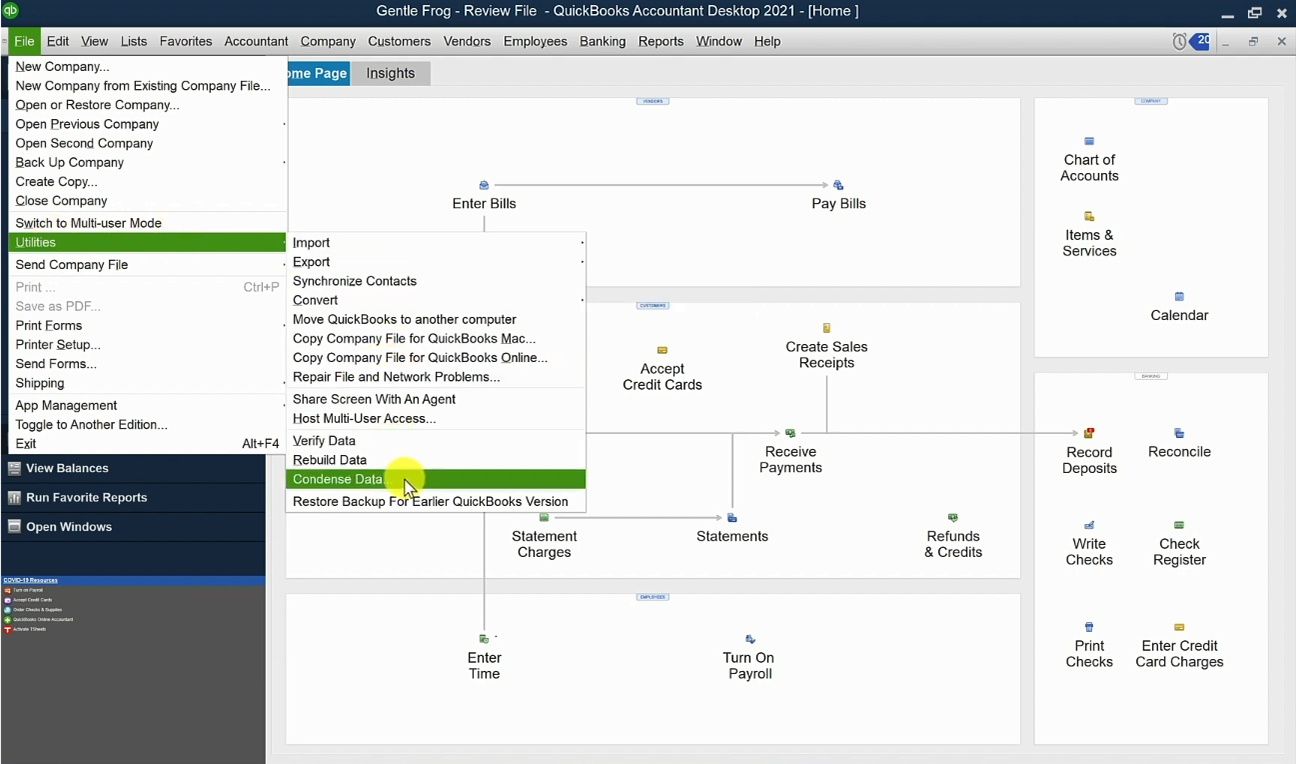Choose Share Screen With An Agent
Screen dimensions: 1296x764
tap(437, 399)
